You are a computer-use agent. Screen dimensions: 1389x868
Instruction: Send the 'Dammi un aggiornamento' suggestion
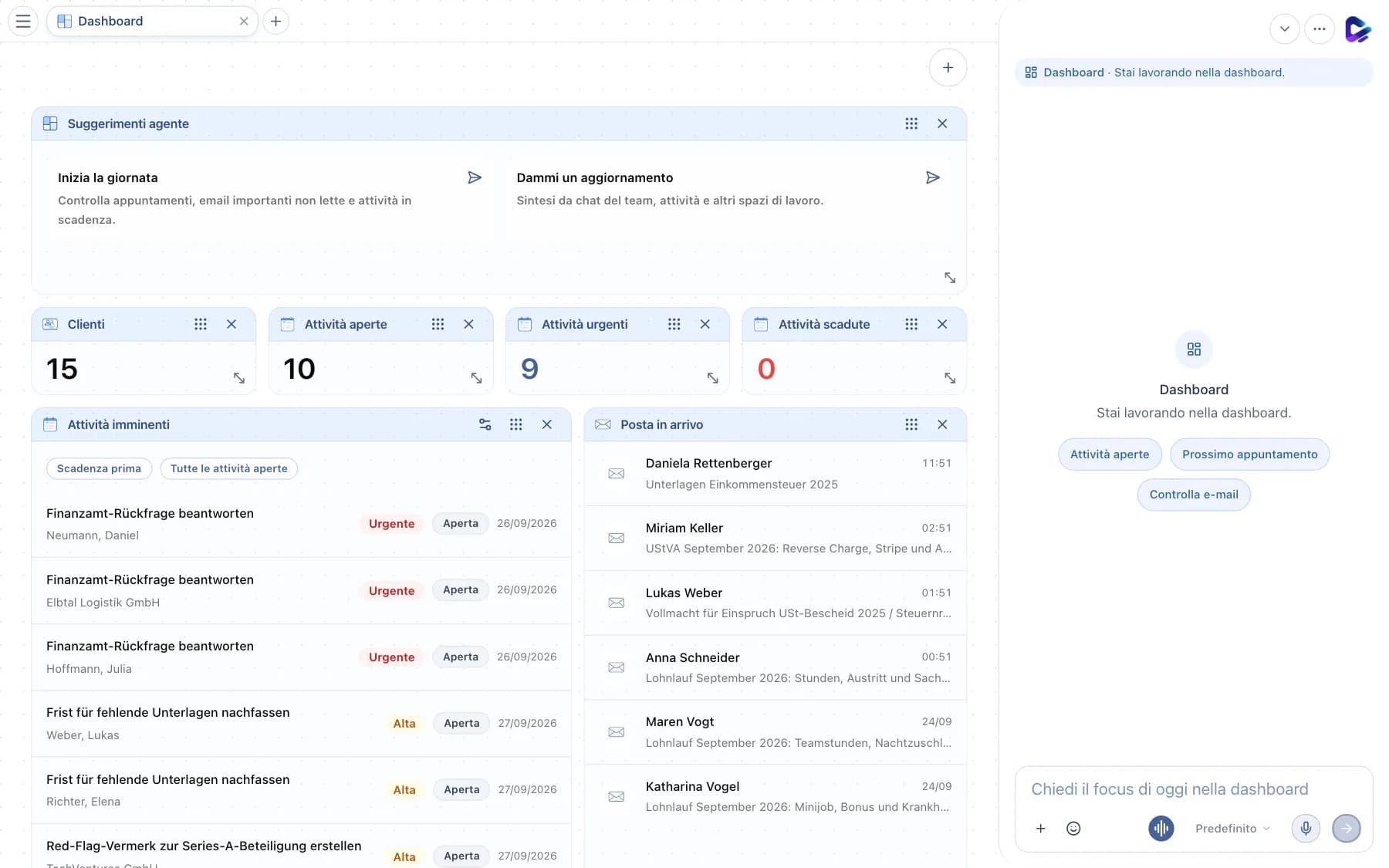coord(932,177)
